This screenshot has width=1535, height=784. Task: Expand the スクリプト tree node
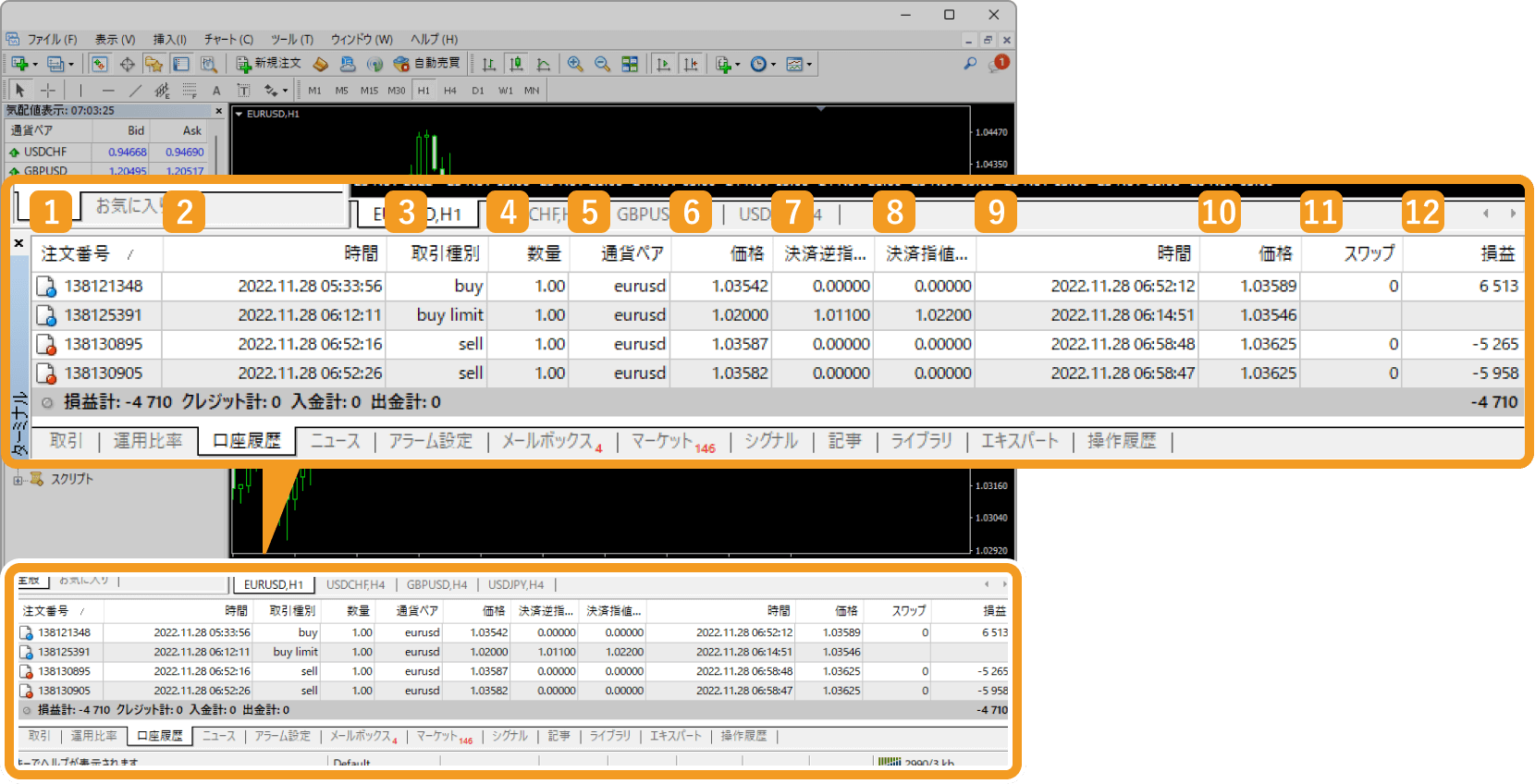[17, 480]
